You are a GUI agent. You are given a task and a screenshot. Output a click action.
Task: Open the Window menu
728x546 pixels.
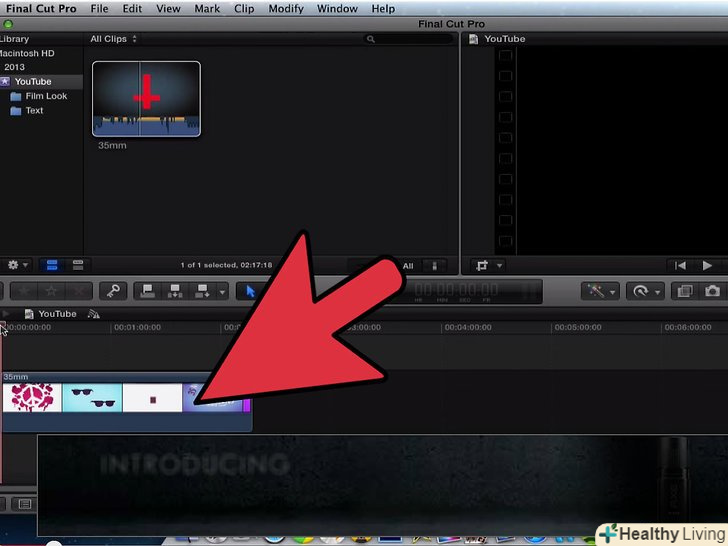[337, 8]
